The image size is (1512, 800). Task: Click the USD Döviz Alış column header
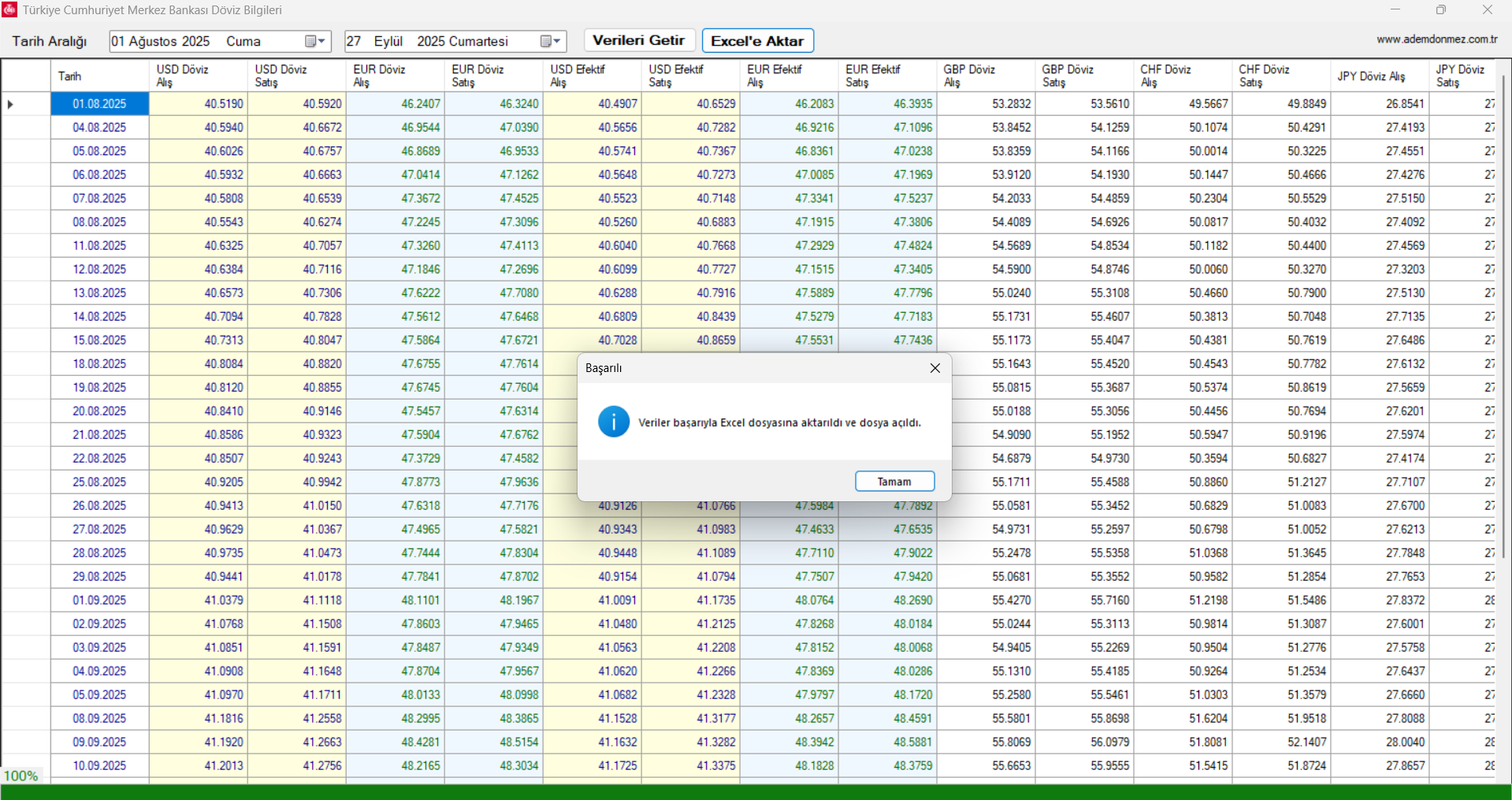pyautogui.click(x=198, y=76)
